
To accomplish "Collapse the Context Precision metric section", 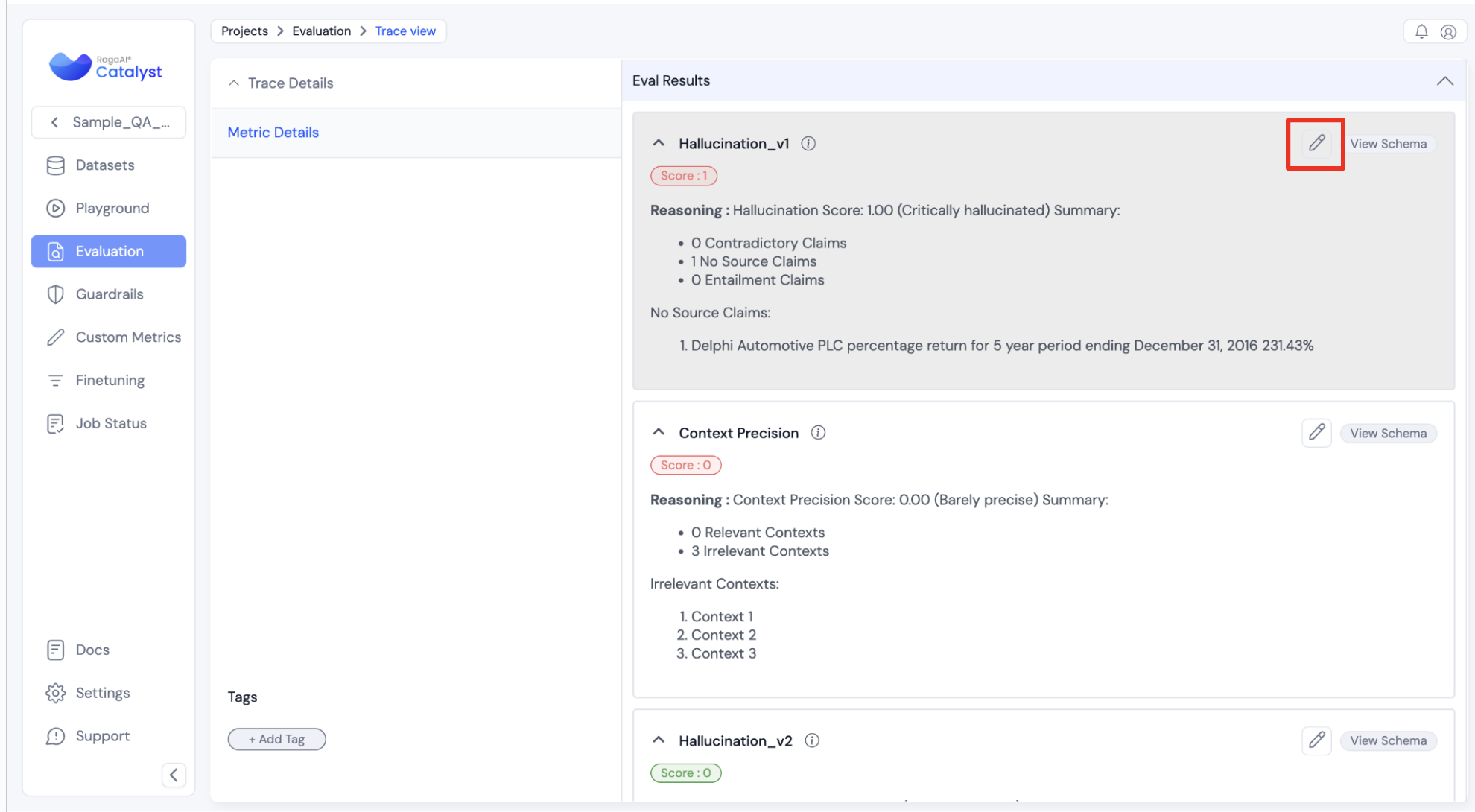I will pos(659,433).
